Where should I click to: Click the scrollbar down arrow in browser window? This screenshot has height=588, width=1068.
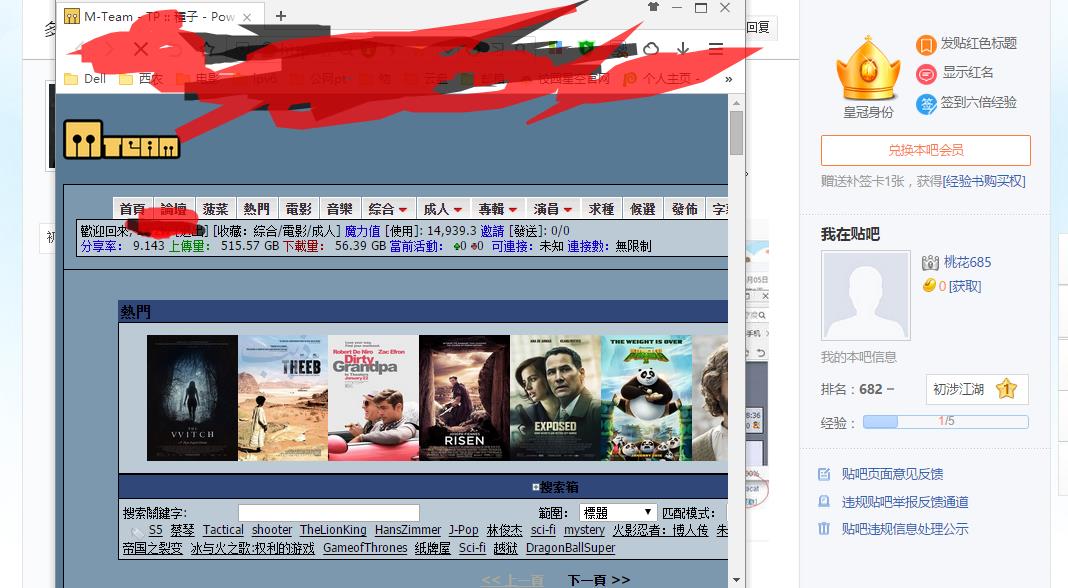pyautogui.click(x=736, y=580)
